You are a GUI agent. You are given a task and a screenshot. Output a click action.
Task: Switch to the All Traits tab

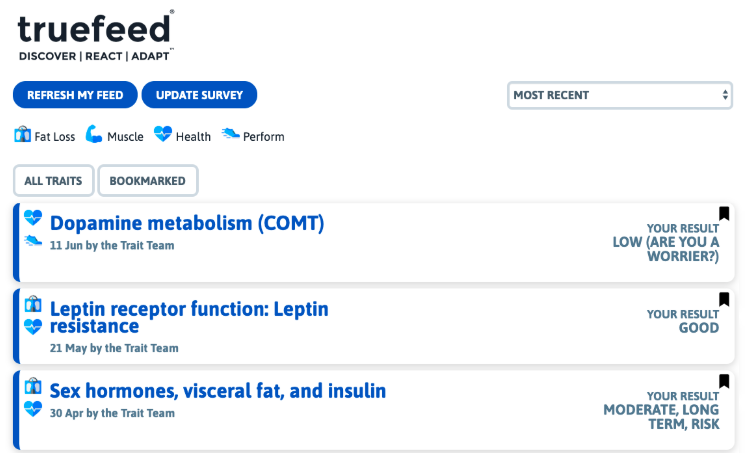tap(54, 181)
